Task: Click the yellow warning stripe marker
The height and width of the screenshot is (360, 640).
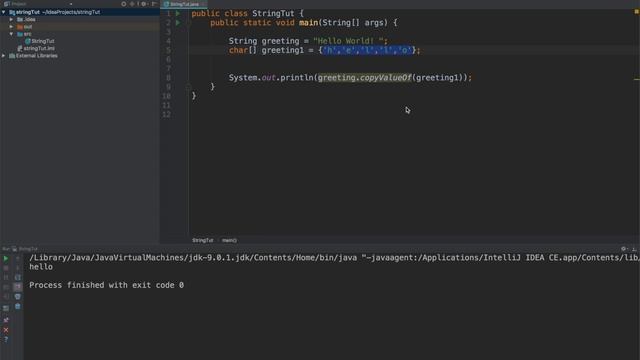Action: click(x=636, y=79)
